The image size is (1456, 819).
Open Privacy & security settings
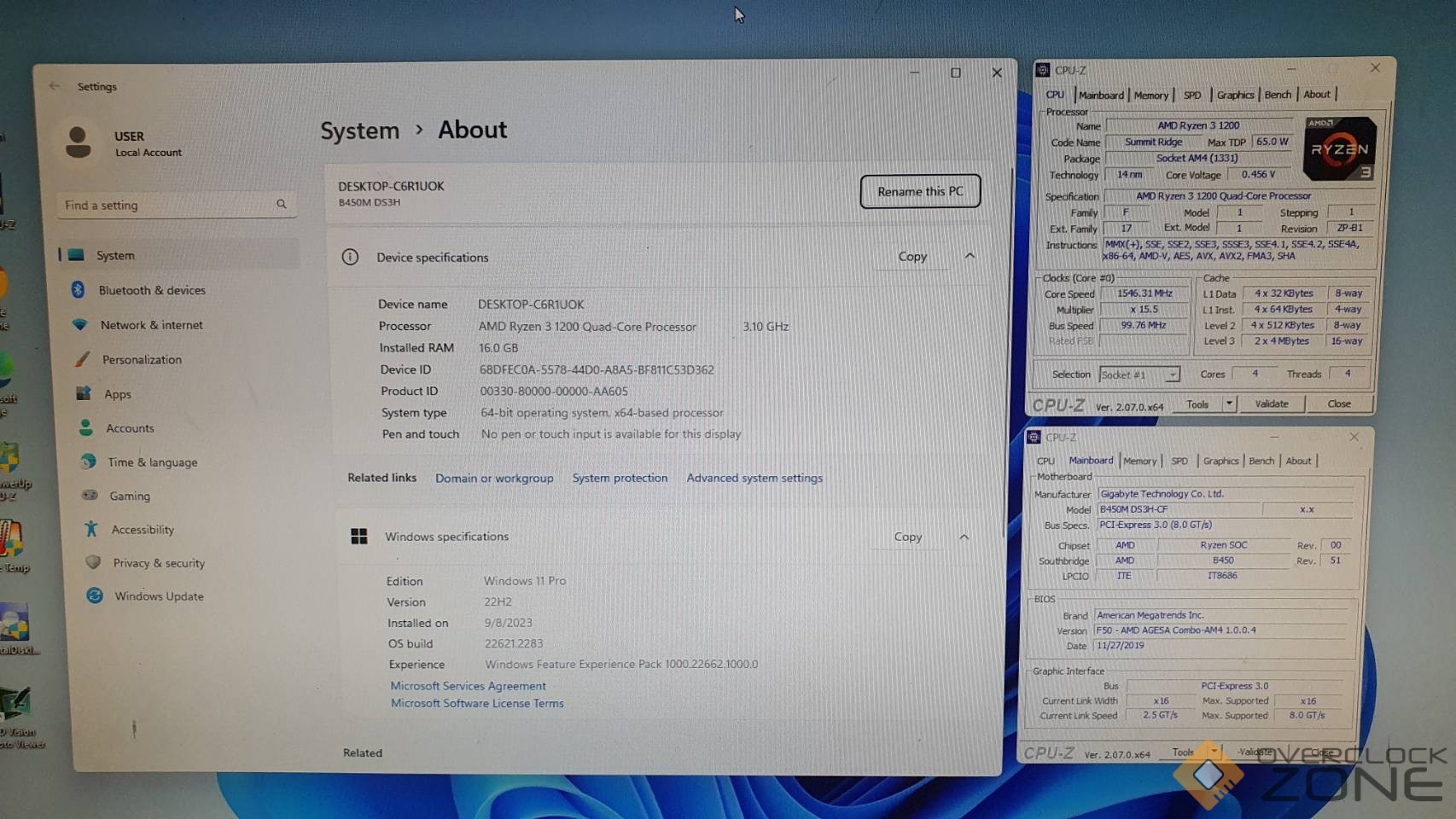(x=159, y=563)
